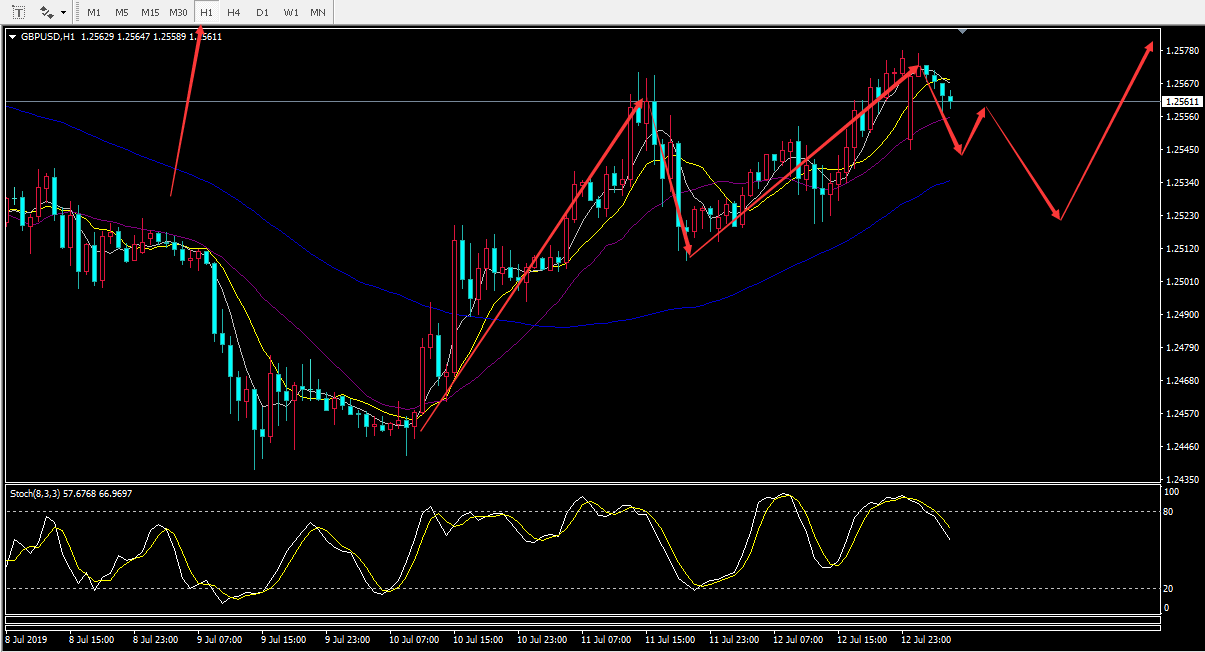The image size is (1205, 652).
Task: Select the arrows drawing objects tool
Action: [x=46, y=12]
